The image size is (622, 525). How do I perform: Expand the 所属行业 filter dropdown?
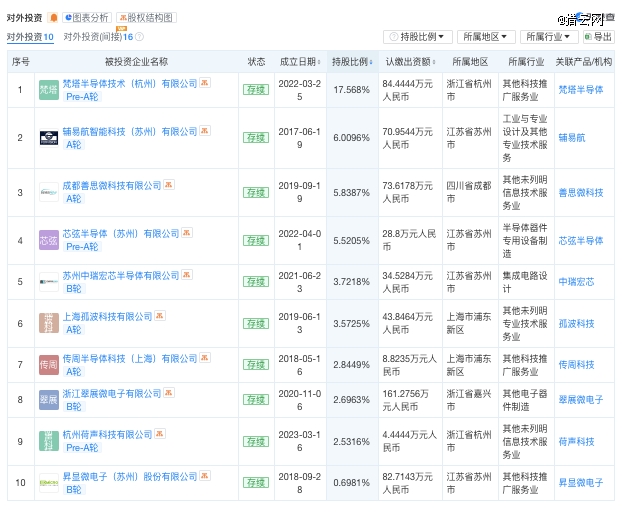point(548,37)
